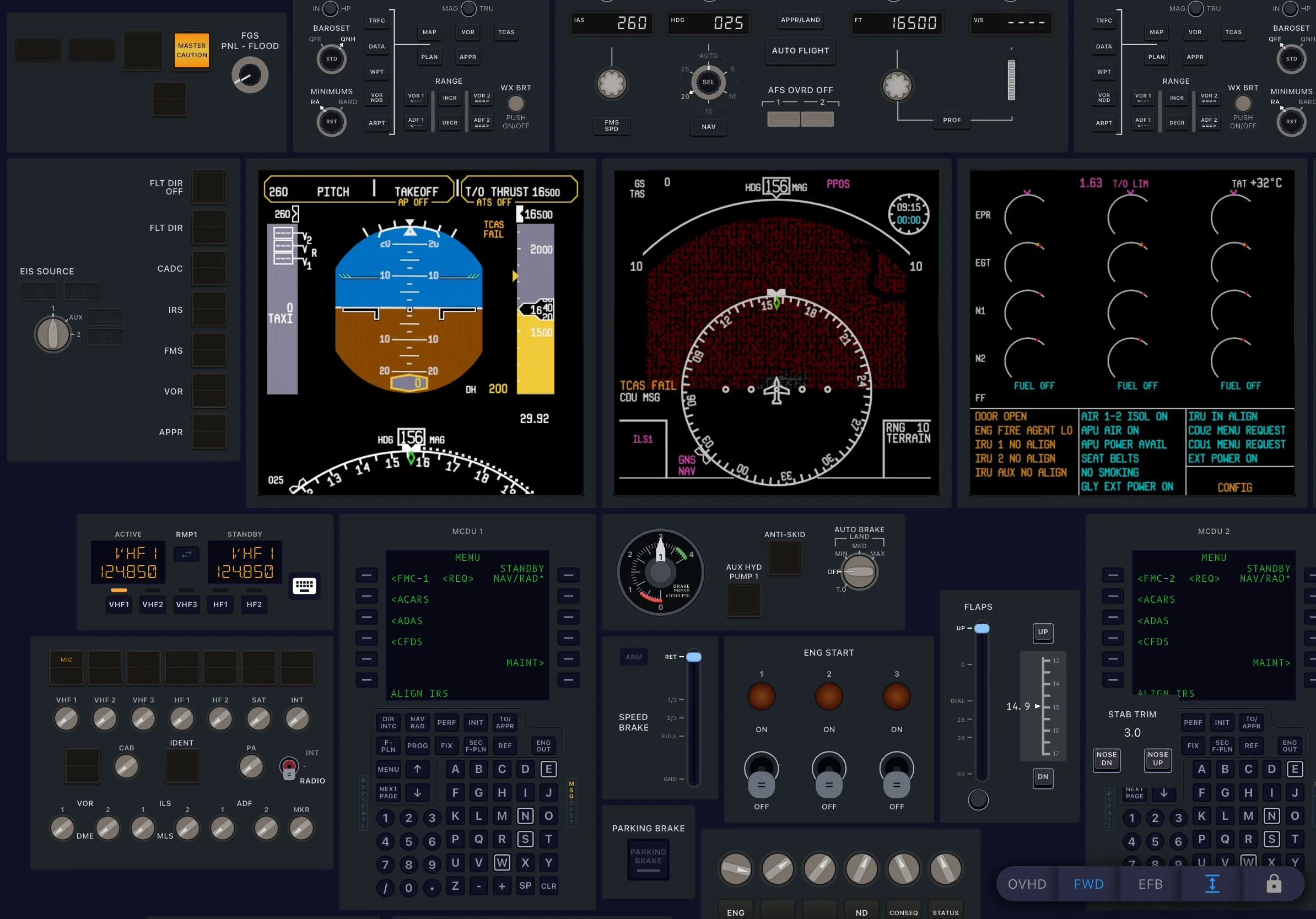Viewport: 1316px width, 919px height.
Task: Click the INT/RADIO switch icon
Action: (289, 767)
